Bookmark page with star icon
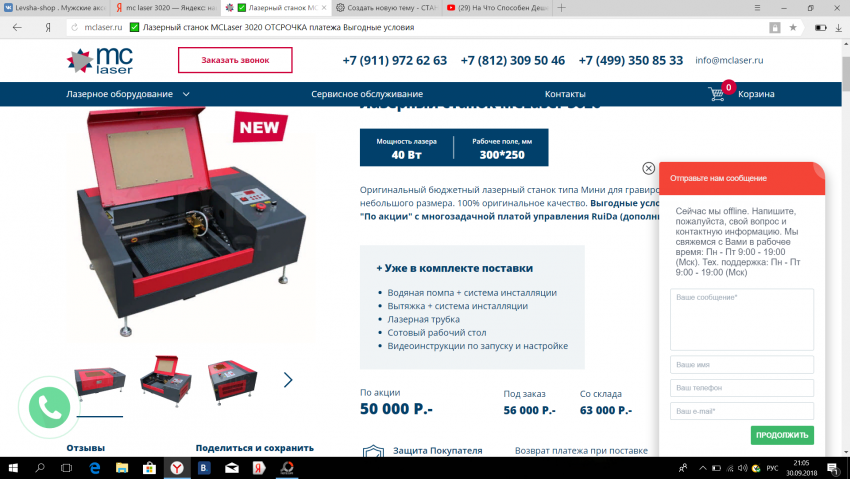This screenshot has height=479, width=850. pos(793,27)
